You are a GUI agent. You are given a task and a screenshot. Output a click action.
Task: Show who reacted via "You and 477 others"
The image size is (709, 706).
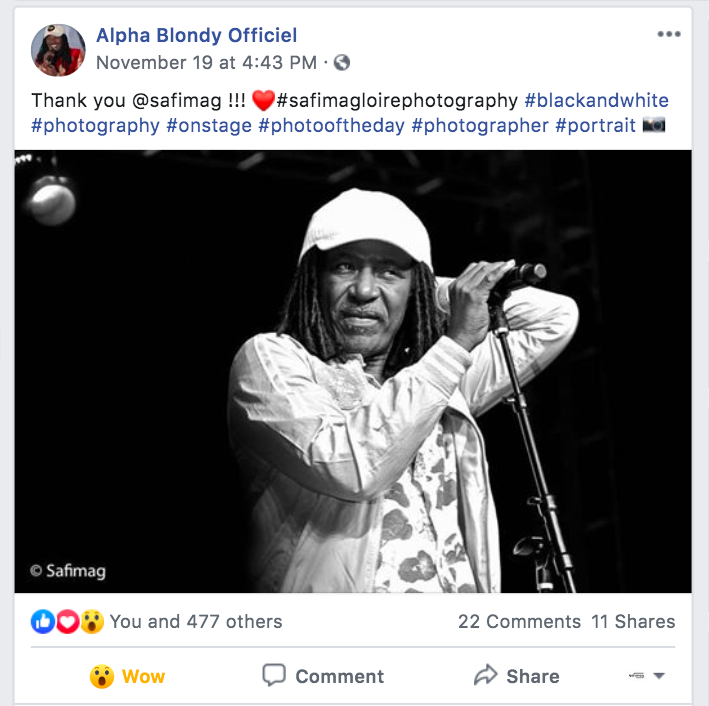click(196, 621)
